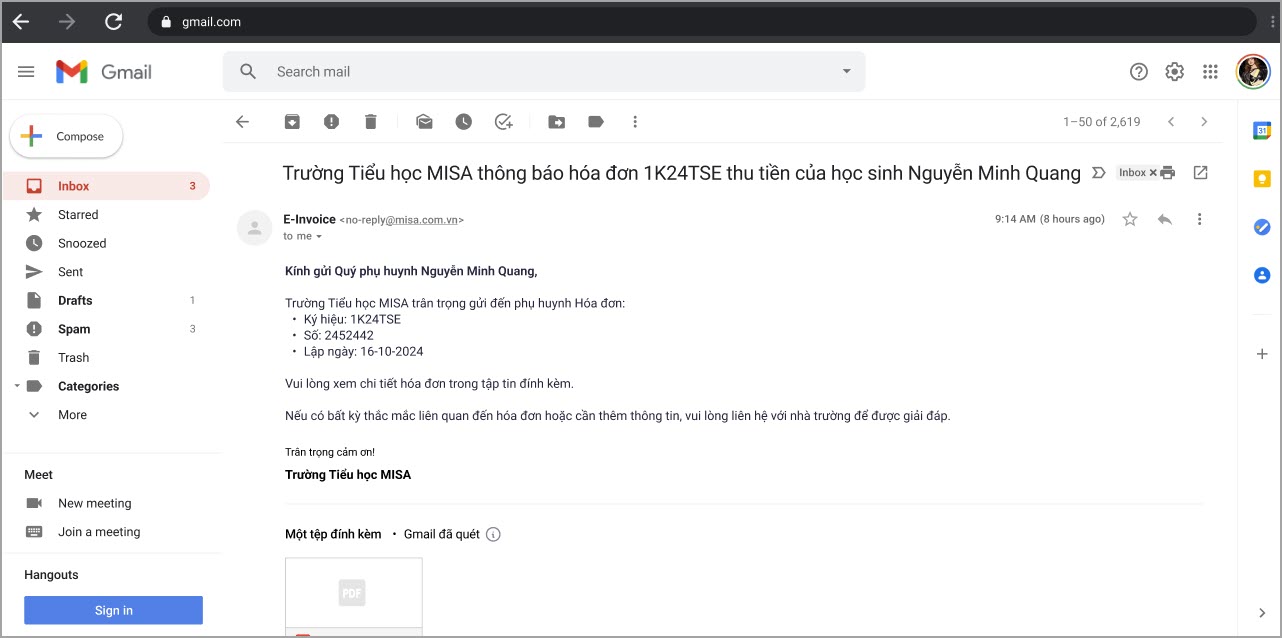Click the gmail.com address bar
This screenshot has width=1282, height=638.
point(700,21)
